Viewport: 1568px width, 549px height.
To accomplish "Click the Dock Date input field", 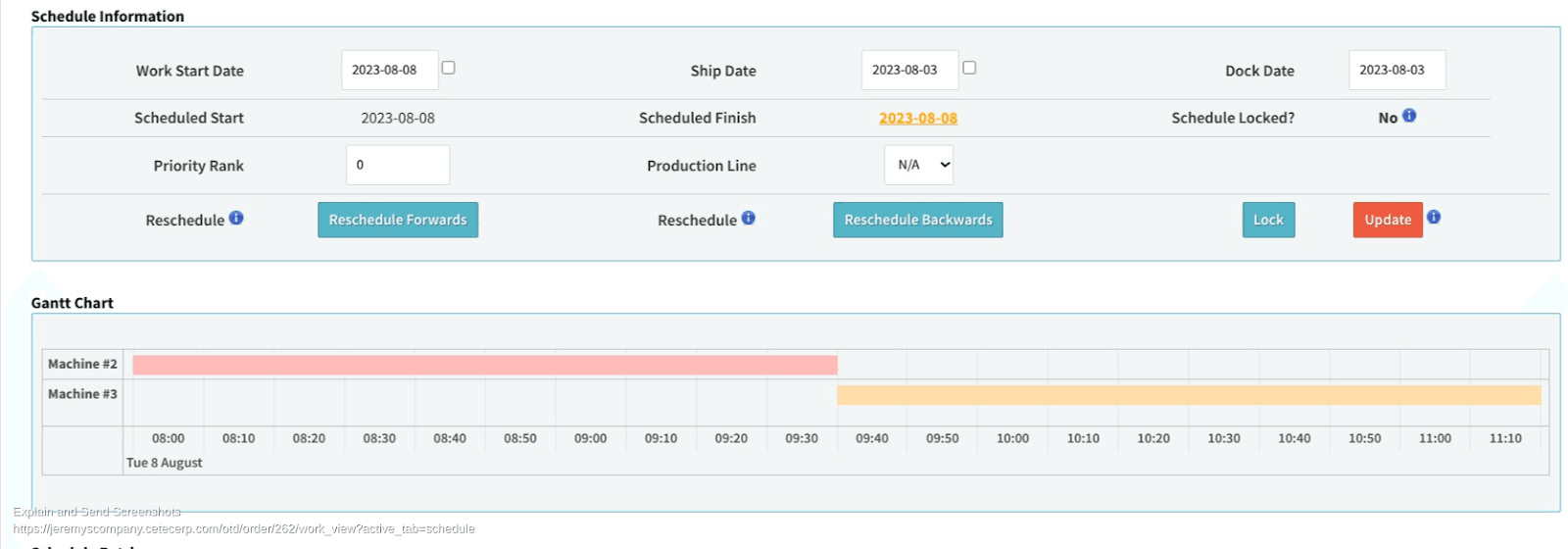I will [1396, 71].
